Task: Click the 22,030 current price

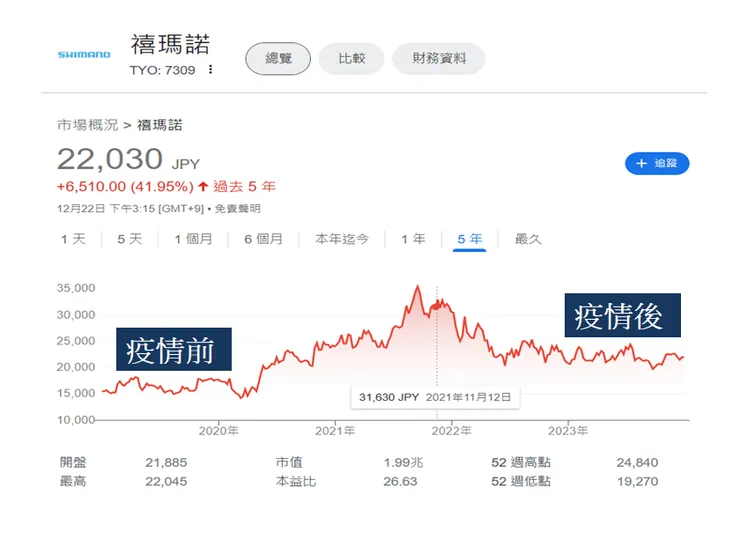Action: click(x=110, y=159)
